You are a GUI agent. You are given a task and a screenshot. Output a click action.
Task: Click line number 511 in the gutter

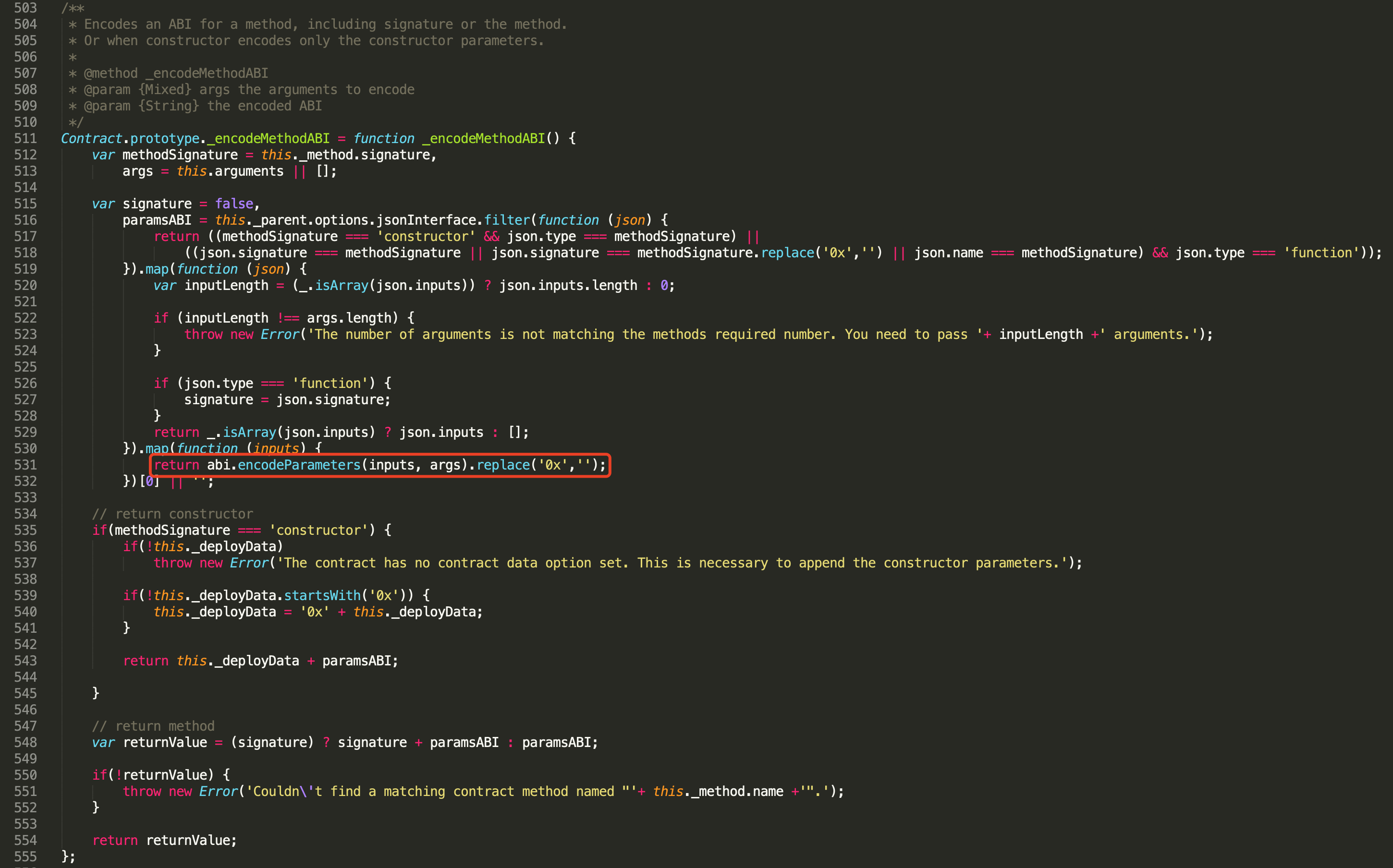coord(25,139)
